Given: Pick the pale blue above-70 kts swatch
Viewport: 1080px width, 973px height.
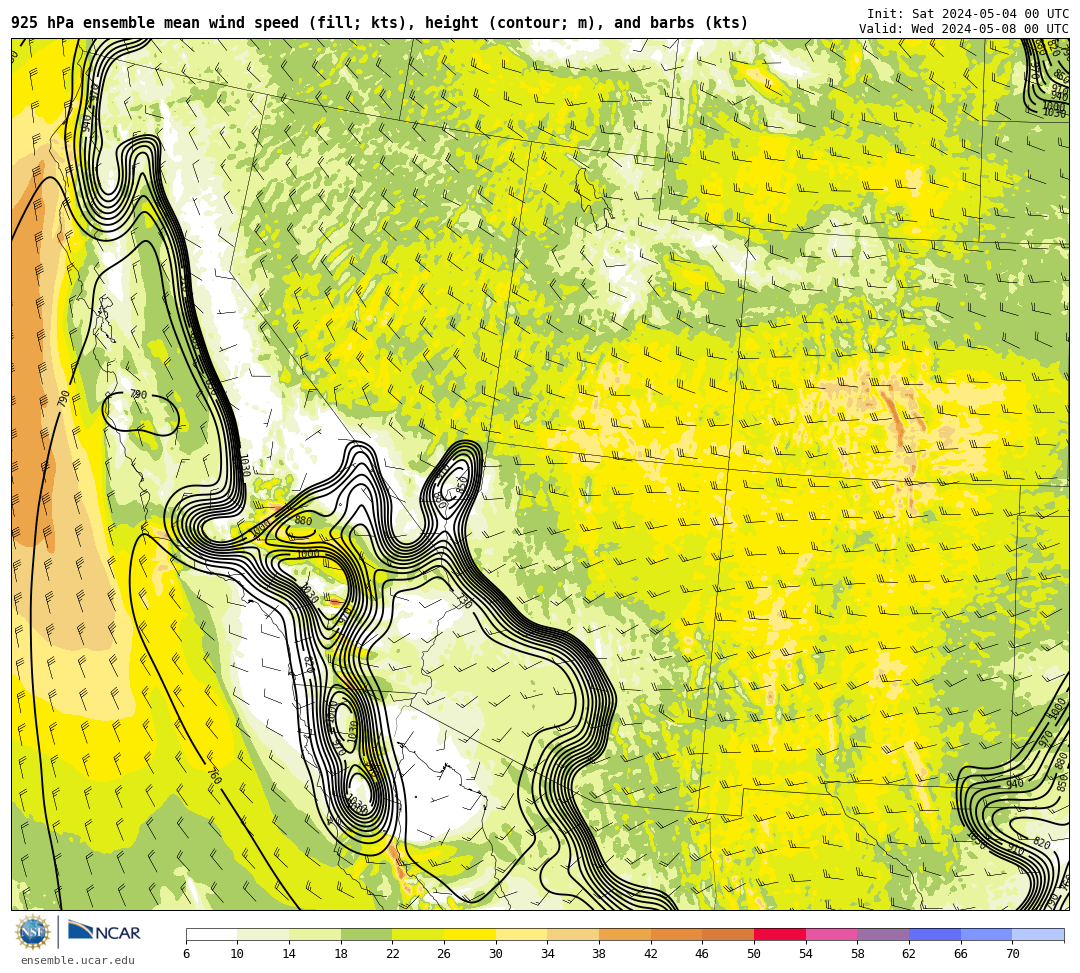Looking at the screenshot, I should (1038, 934).
